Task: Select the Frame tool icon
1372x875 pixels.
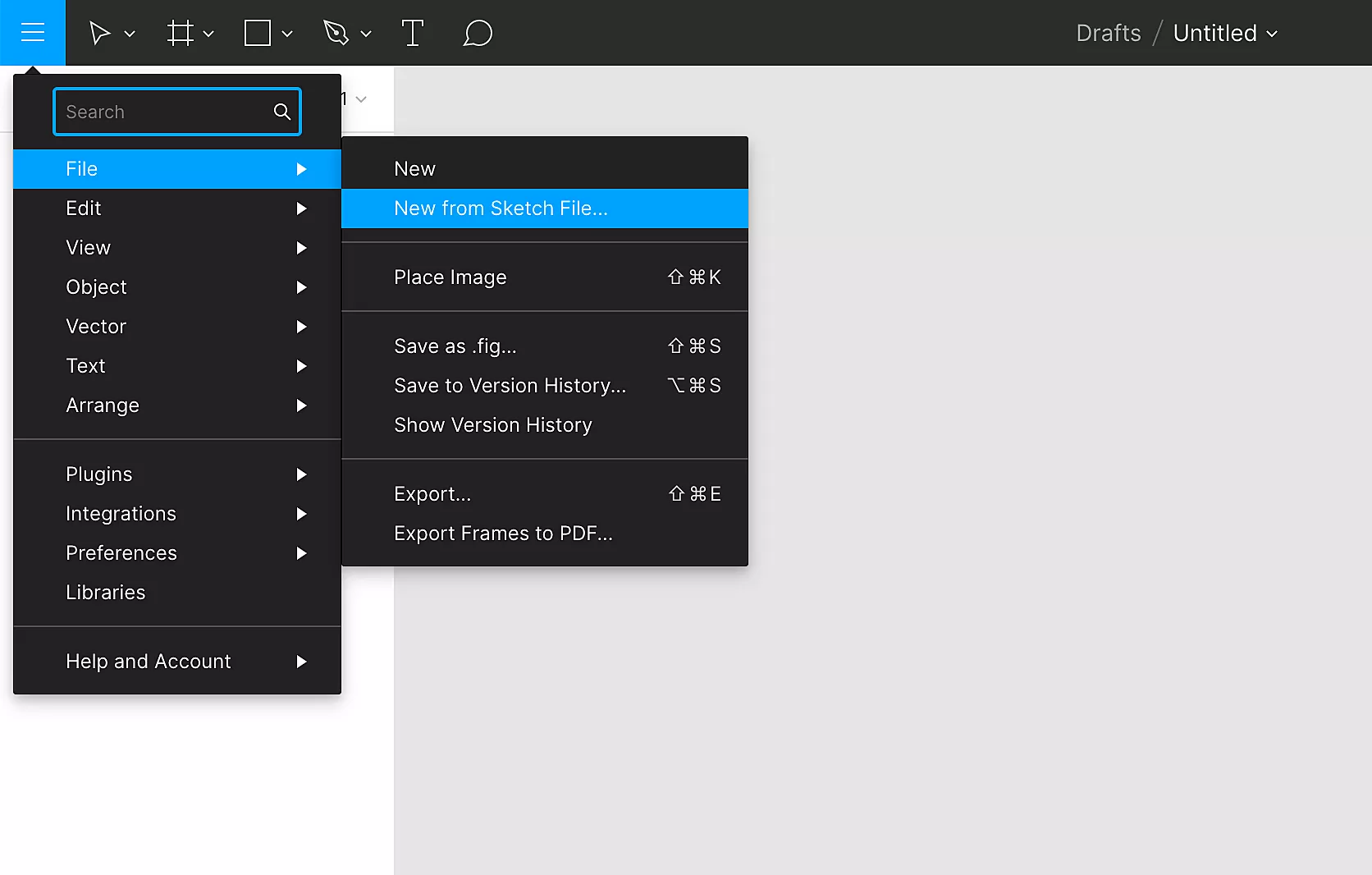Action: (x=180, y=34)
